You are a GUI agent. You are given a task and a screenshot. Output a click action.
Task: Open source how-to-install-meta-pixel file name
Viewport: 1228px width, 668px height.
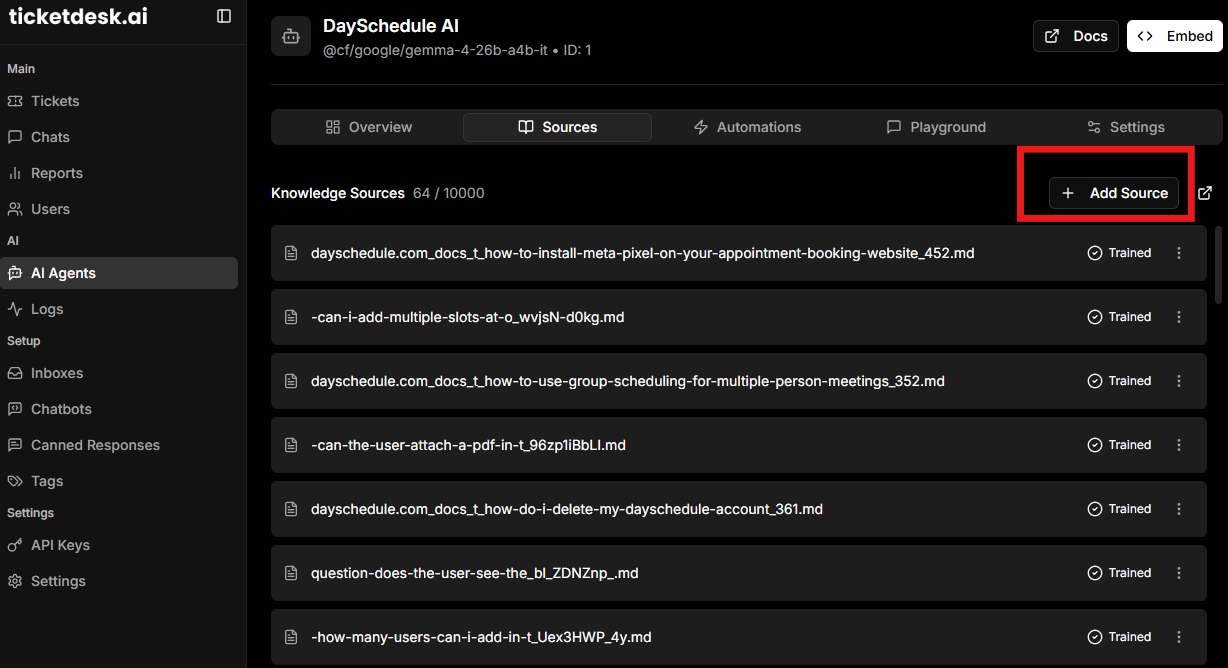tap(643, 253)
